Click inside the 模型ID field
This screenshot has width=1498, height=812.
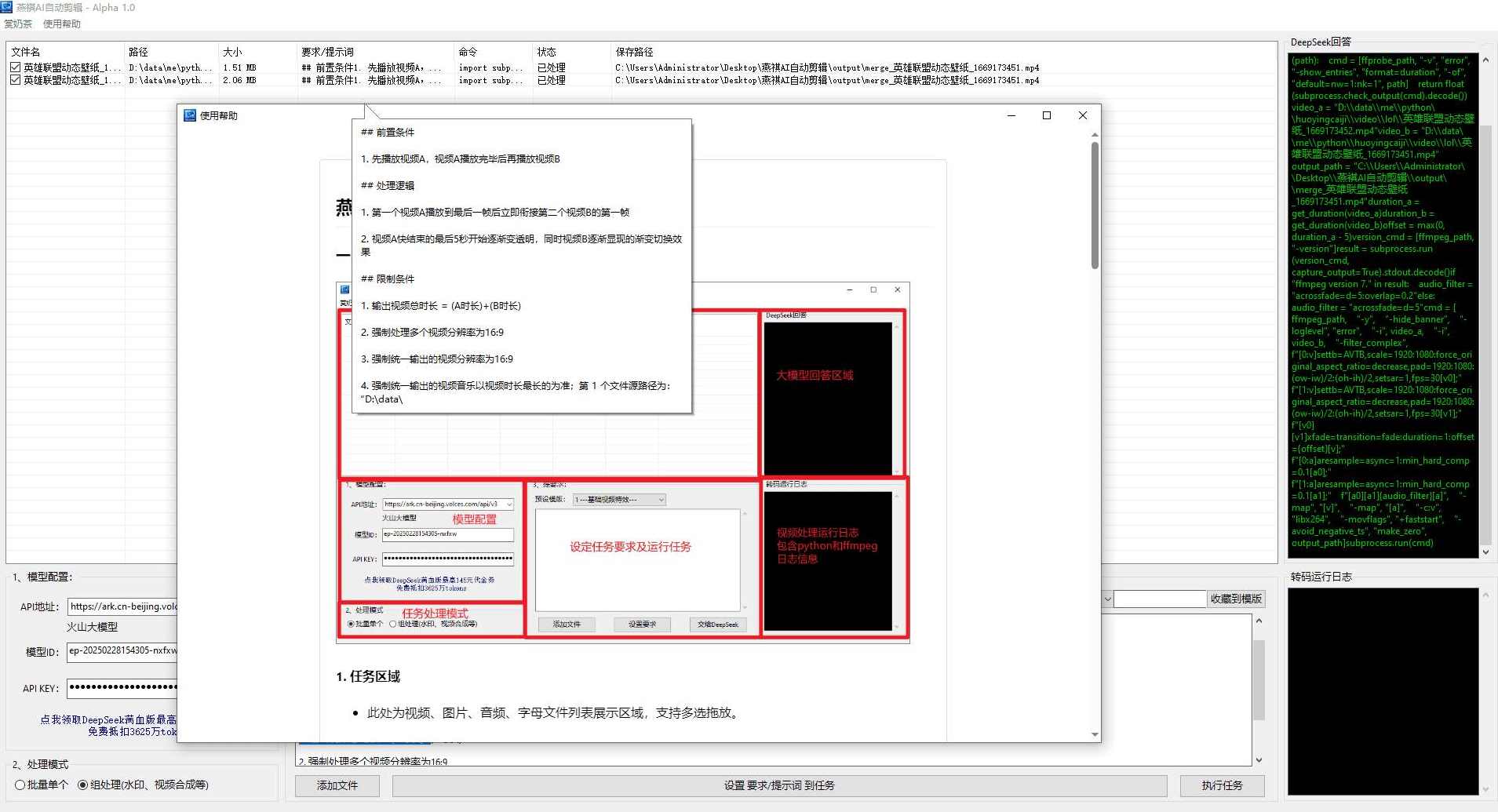pyautogui.click(x=122, y=651)
